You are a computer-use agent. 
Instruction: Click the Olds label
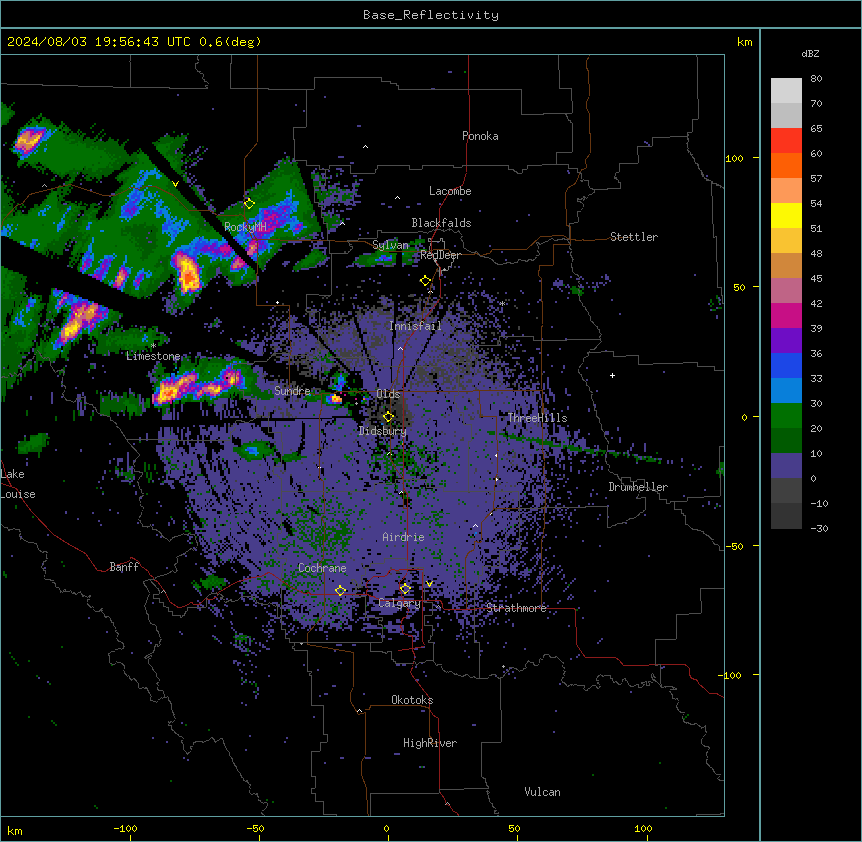pos(388,394)
